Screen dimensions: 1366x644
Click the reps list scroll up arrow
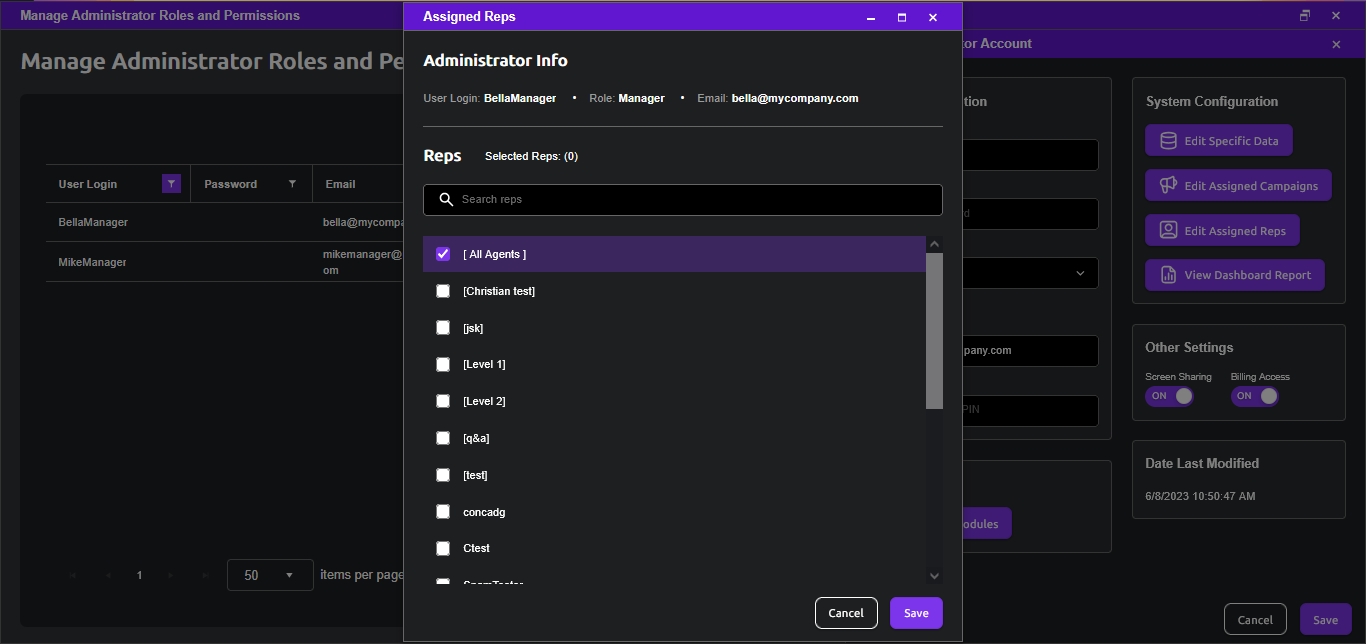[x=934, y=244]
